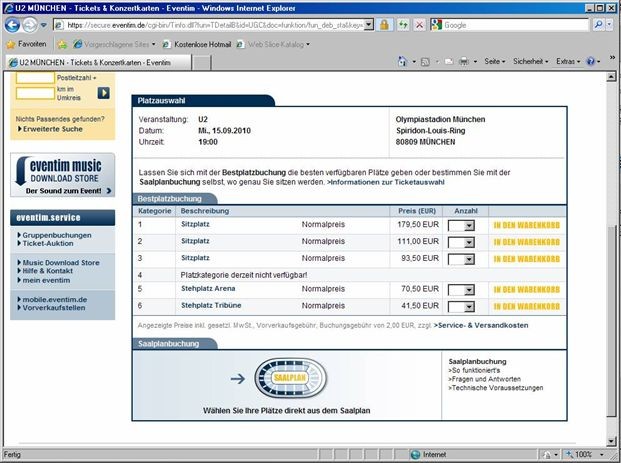
Task: Click the Stop loading X icon
Action: coord(419,24)
